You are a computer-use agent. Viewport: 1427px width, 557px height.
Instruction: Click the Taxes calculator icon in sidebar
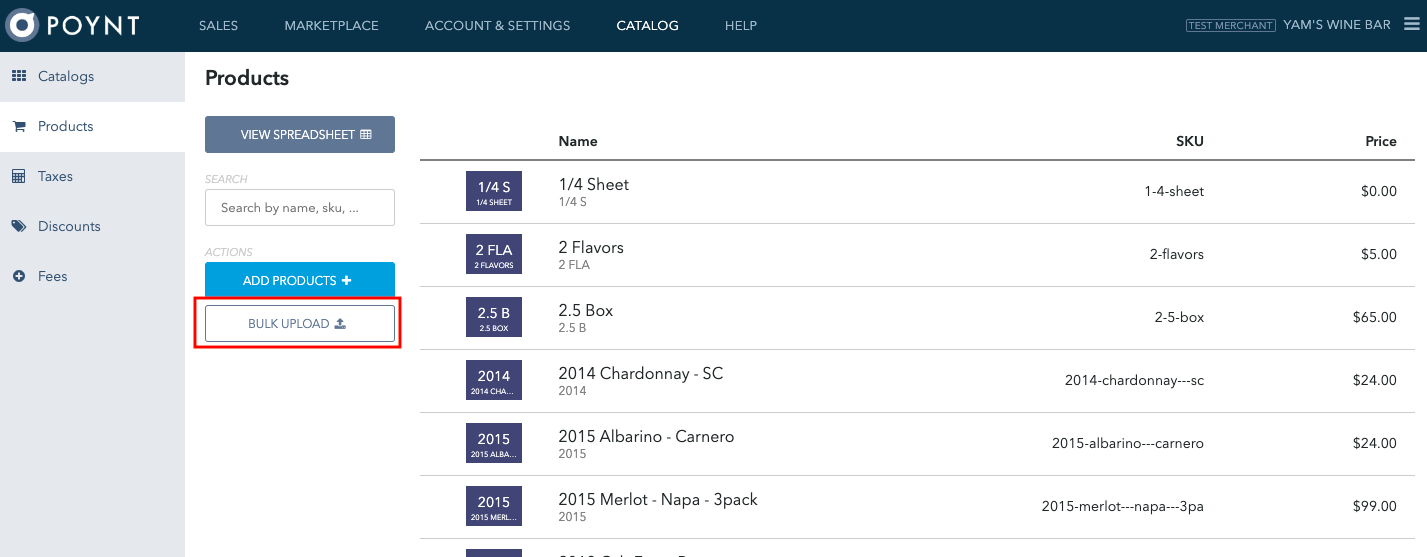19,176
